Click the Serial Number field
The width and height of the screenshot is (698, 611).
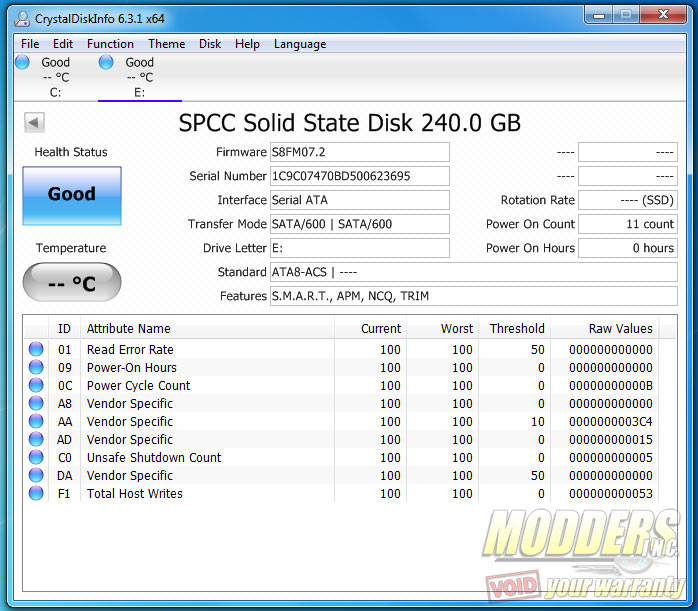click(360, 176)
